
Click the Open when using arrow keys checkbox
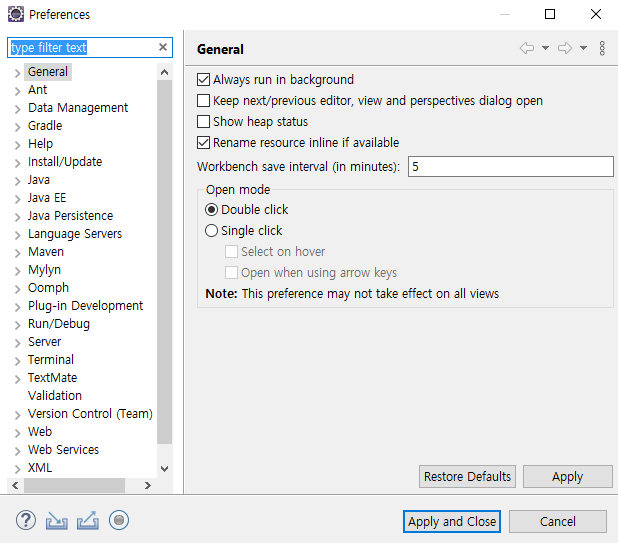coord(231,272)
